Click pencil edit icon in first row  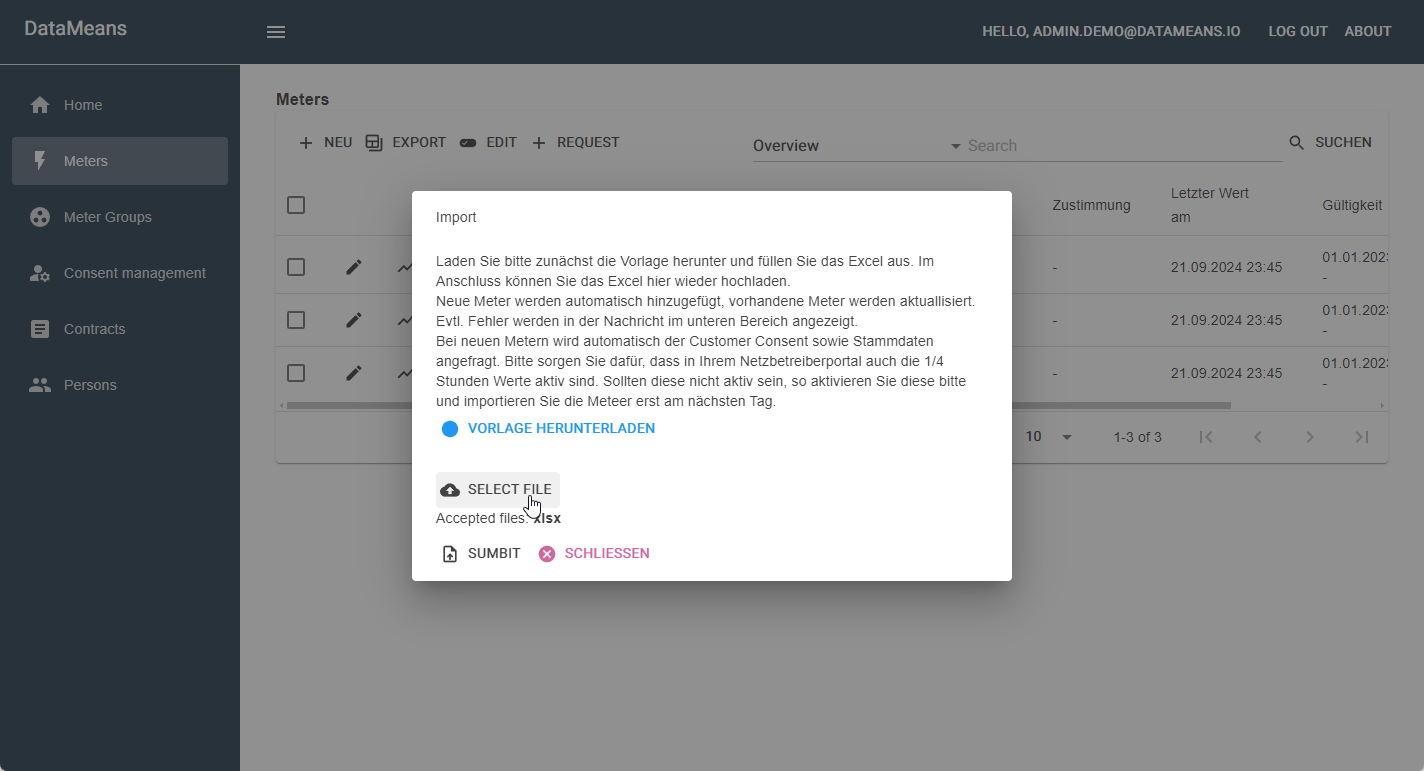pos(354,267)
